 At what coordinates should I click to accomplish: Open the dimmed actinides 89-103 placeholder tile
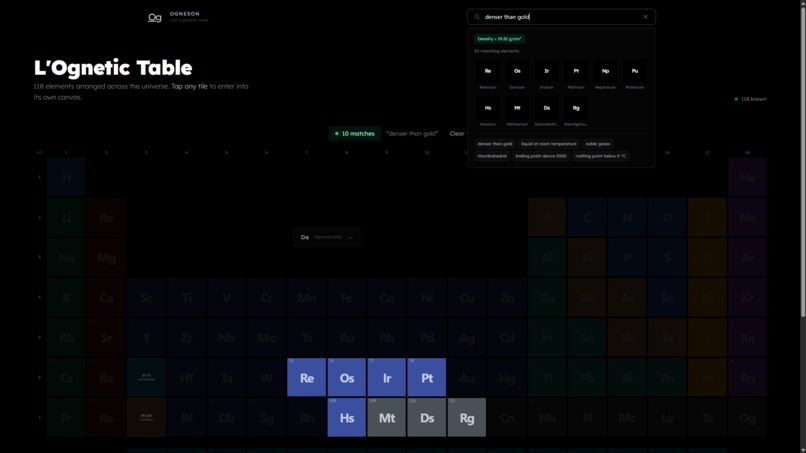(x=146, y=418)
